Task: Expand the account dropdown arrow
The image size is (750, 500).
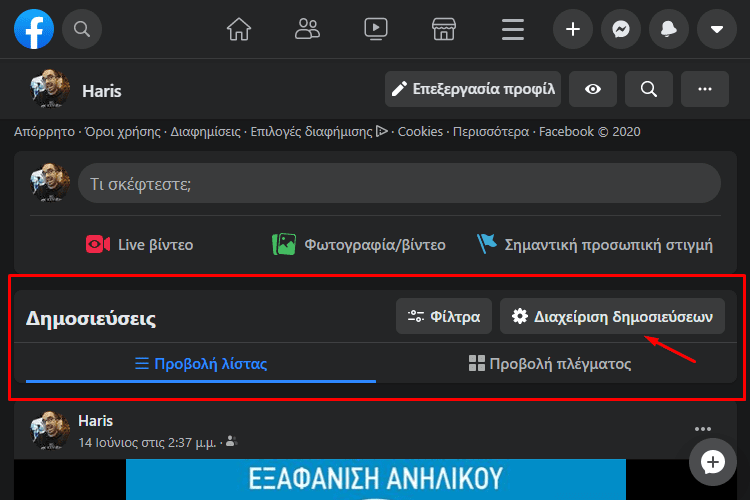Action: [717, 29]
